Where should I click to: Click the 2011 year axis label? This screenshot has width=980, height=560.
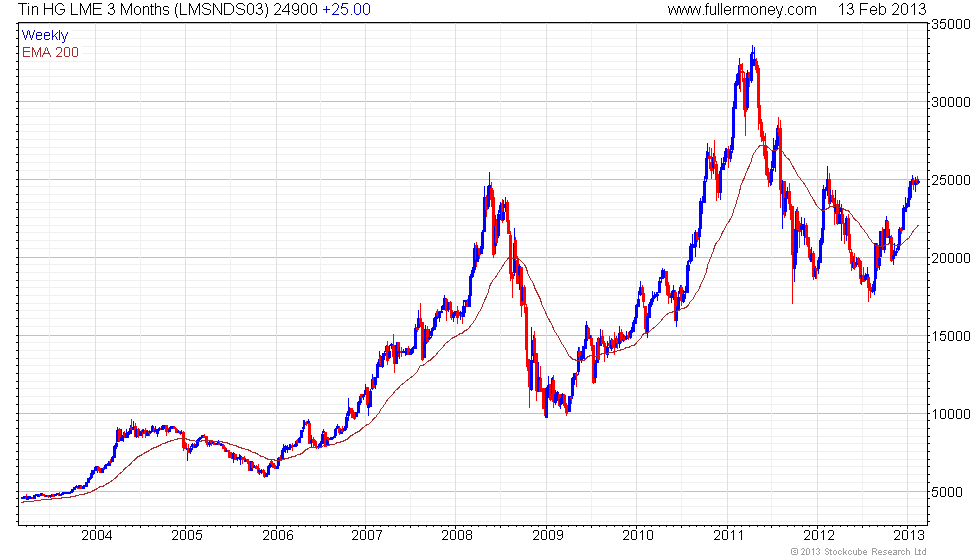[728, 535]
